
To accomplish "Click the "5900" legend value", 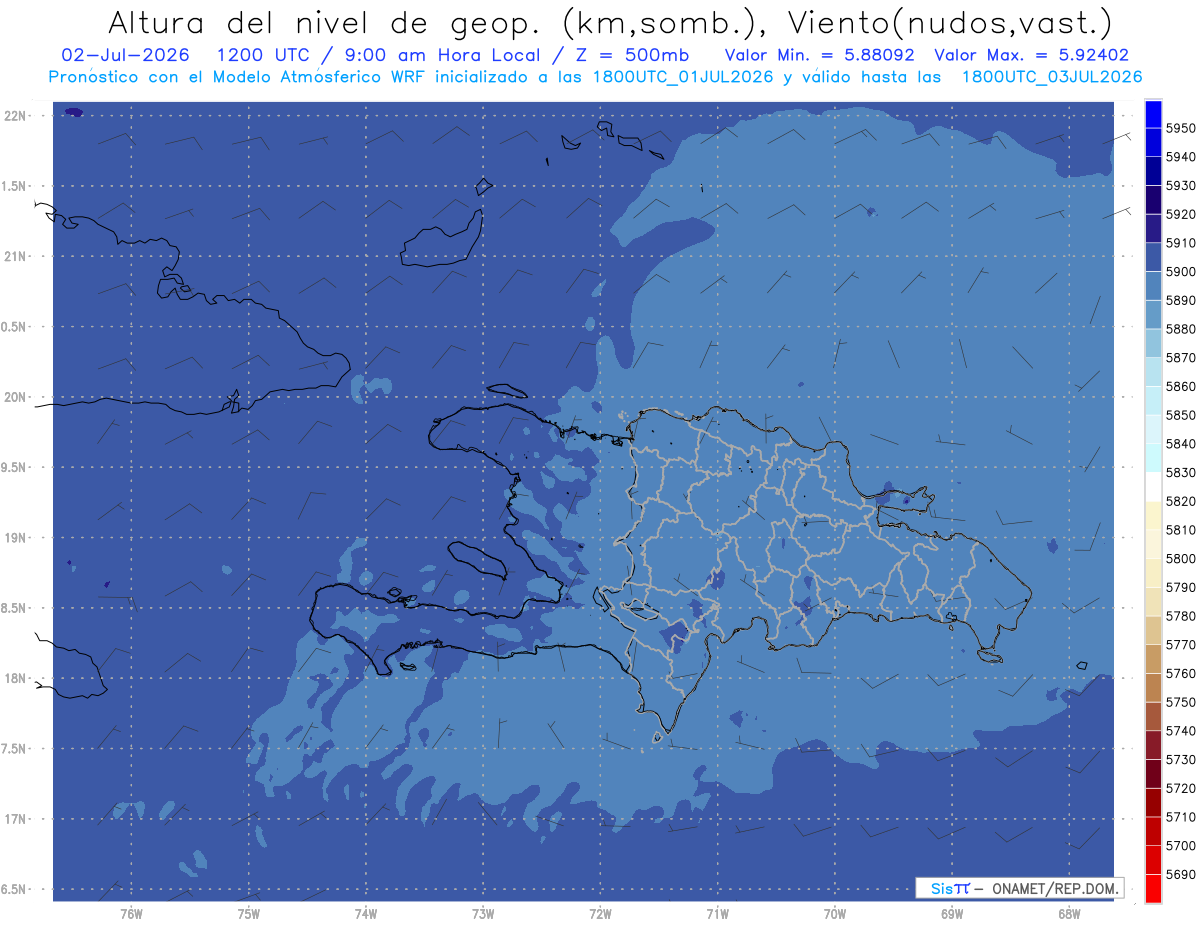I will pos(1180,272).
